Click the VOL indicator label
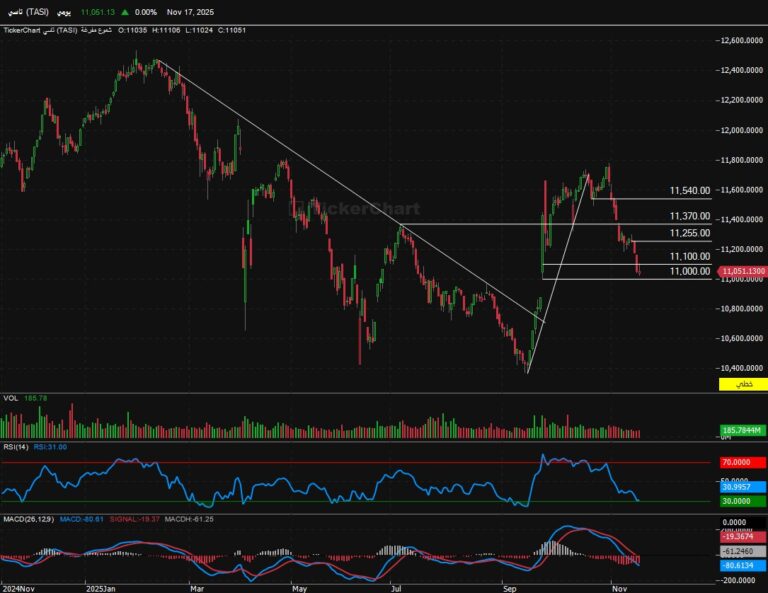This screenshot has width=768, height=593. point(11,399)
